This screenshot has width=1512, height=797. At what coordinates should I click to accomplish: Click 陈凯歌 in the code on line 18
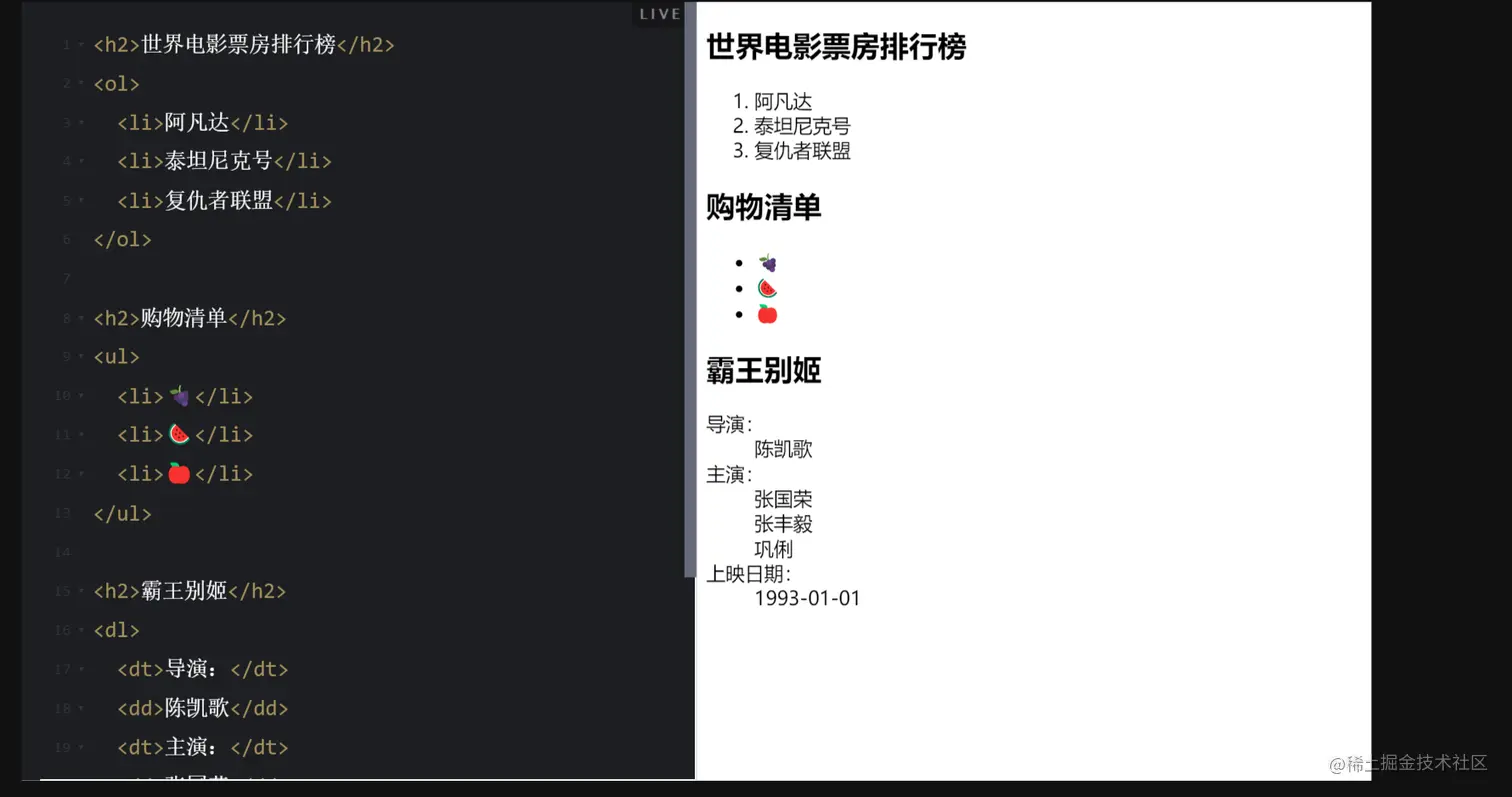point(197,708)
